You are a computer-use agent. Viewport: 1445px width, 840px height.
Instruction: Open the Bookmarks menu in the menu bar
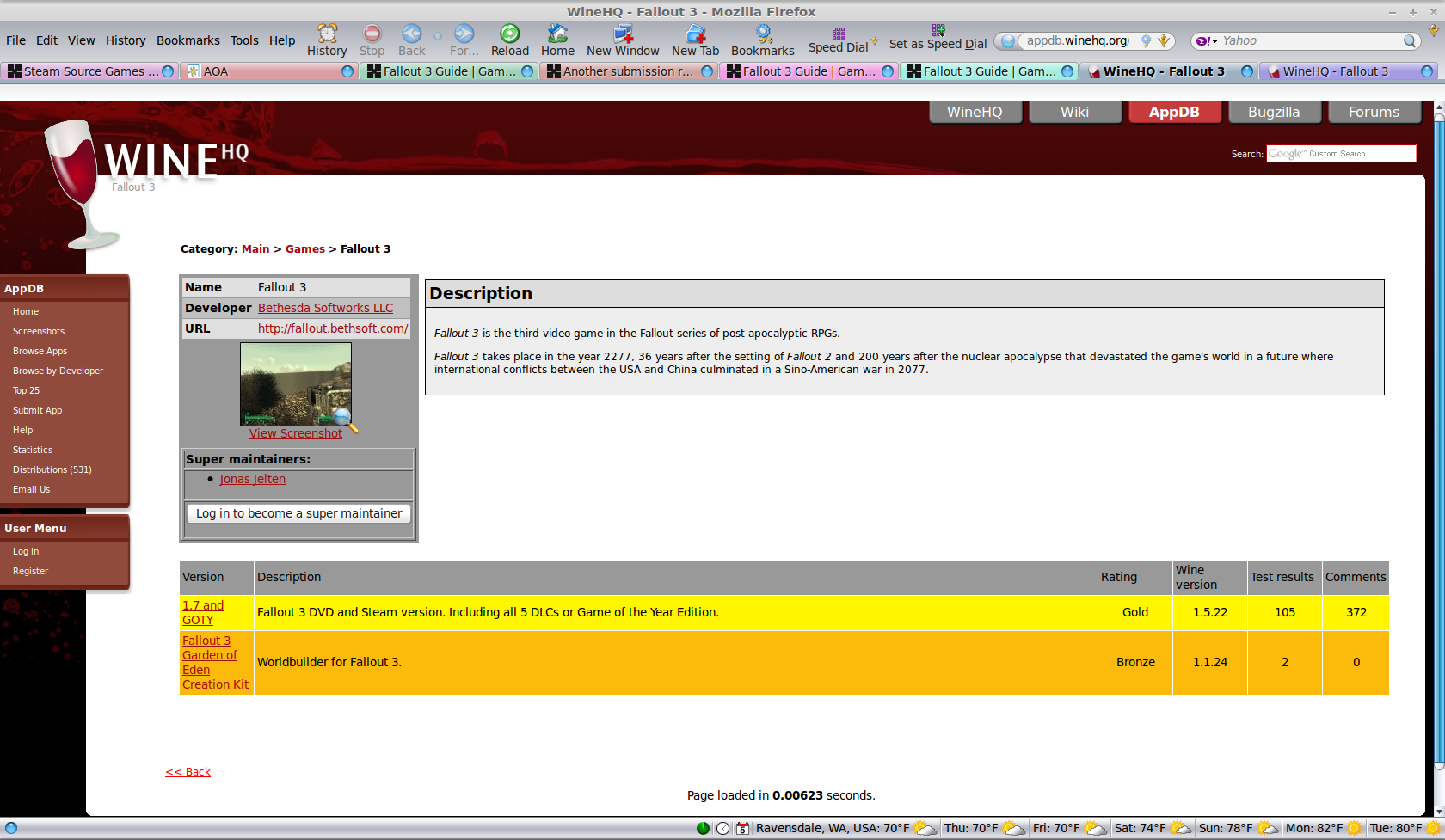coord(188,40)
